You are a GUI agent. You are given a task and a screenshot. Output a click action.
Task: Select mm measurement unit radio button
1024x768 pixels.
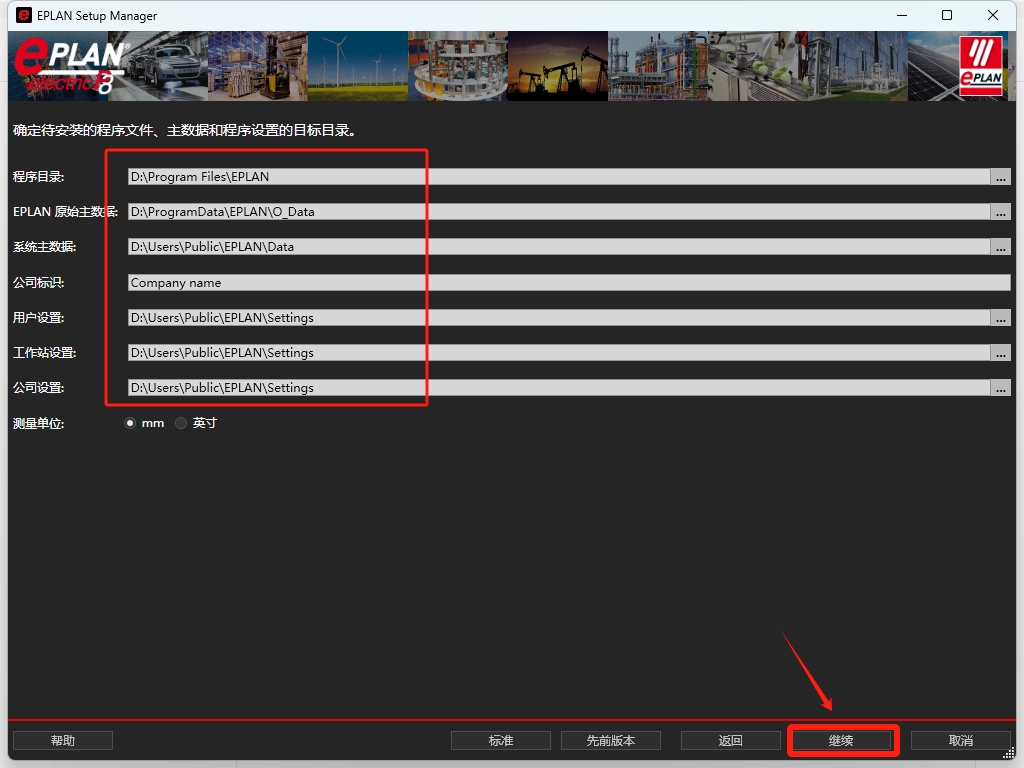(130, 423)
